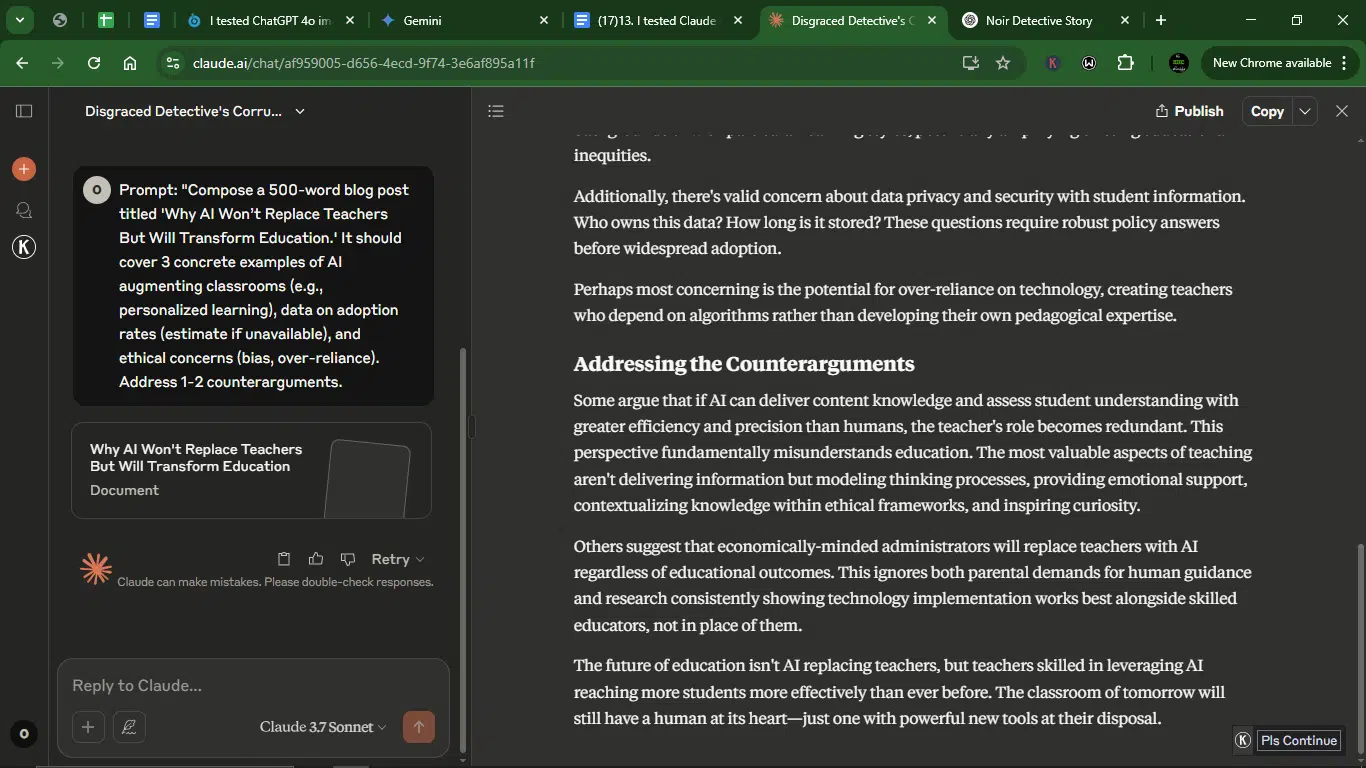Give the response a thumbs up
The height and width of the screenshot is (768, 1366).
316,559
